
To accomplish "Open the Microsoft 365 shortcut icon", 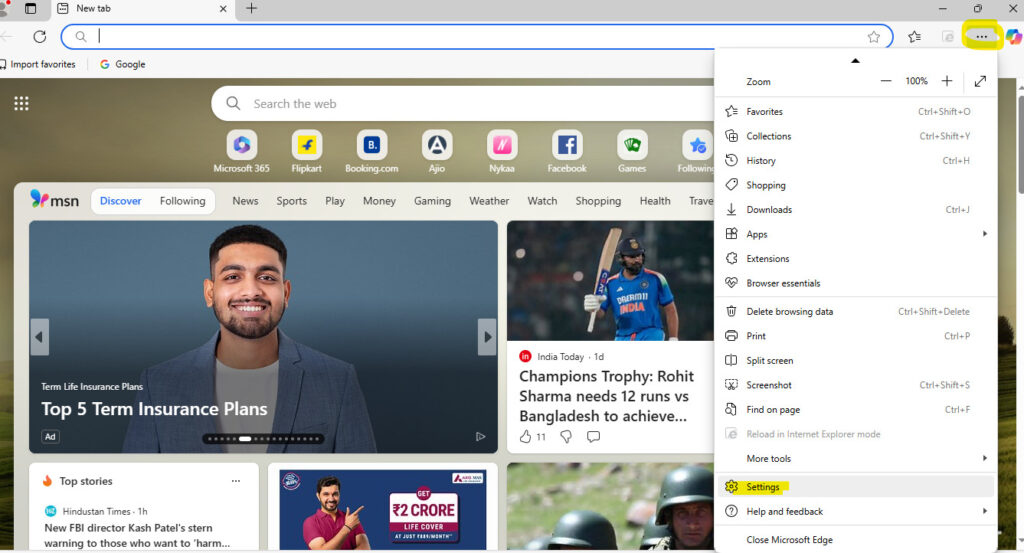I will tap(241, 145).
